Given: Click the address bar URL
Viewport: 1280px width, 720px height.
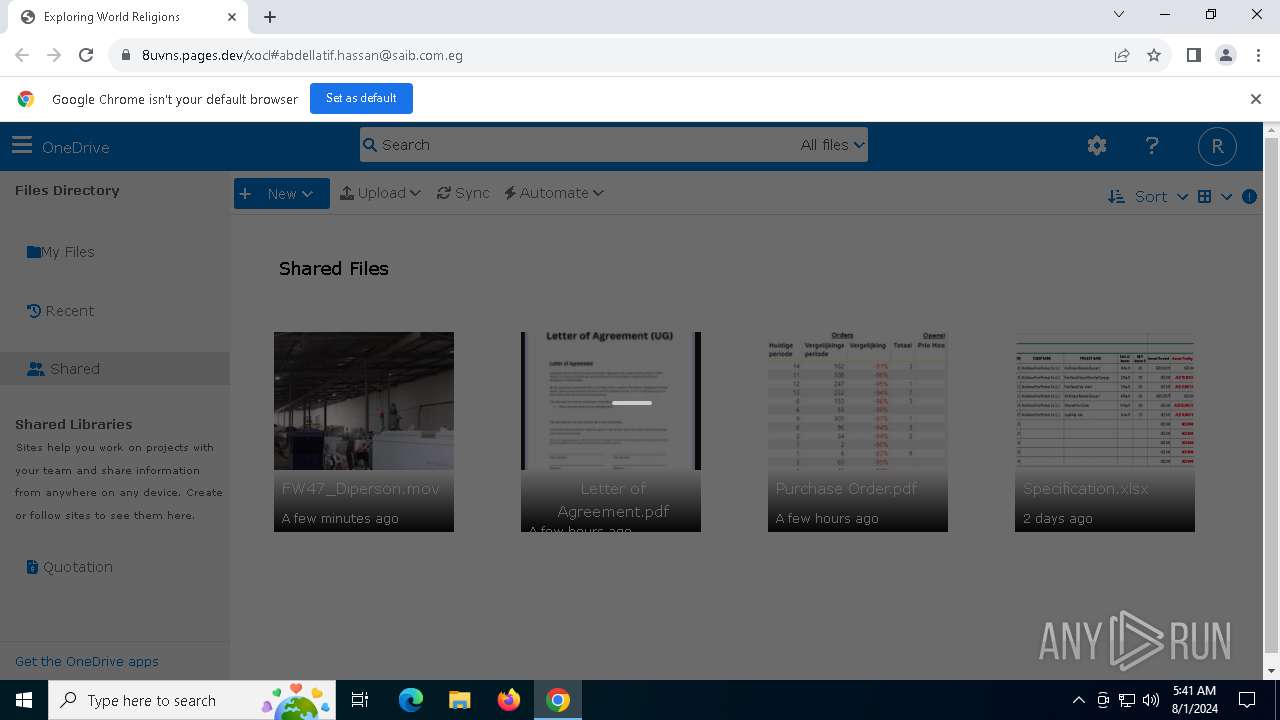Looking at the screenshot, I should pos(302,55).
